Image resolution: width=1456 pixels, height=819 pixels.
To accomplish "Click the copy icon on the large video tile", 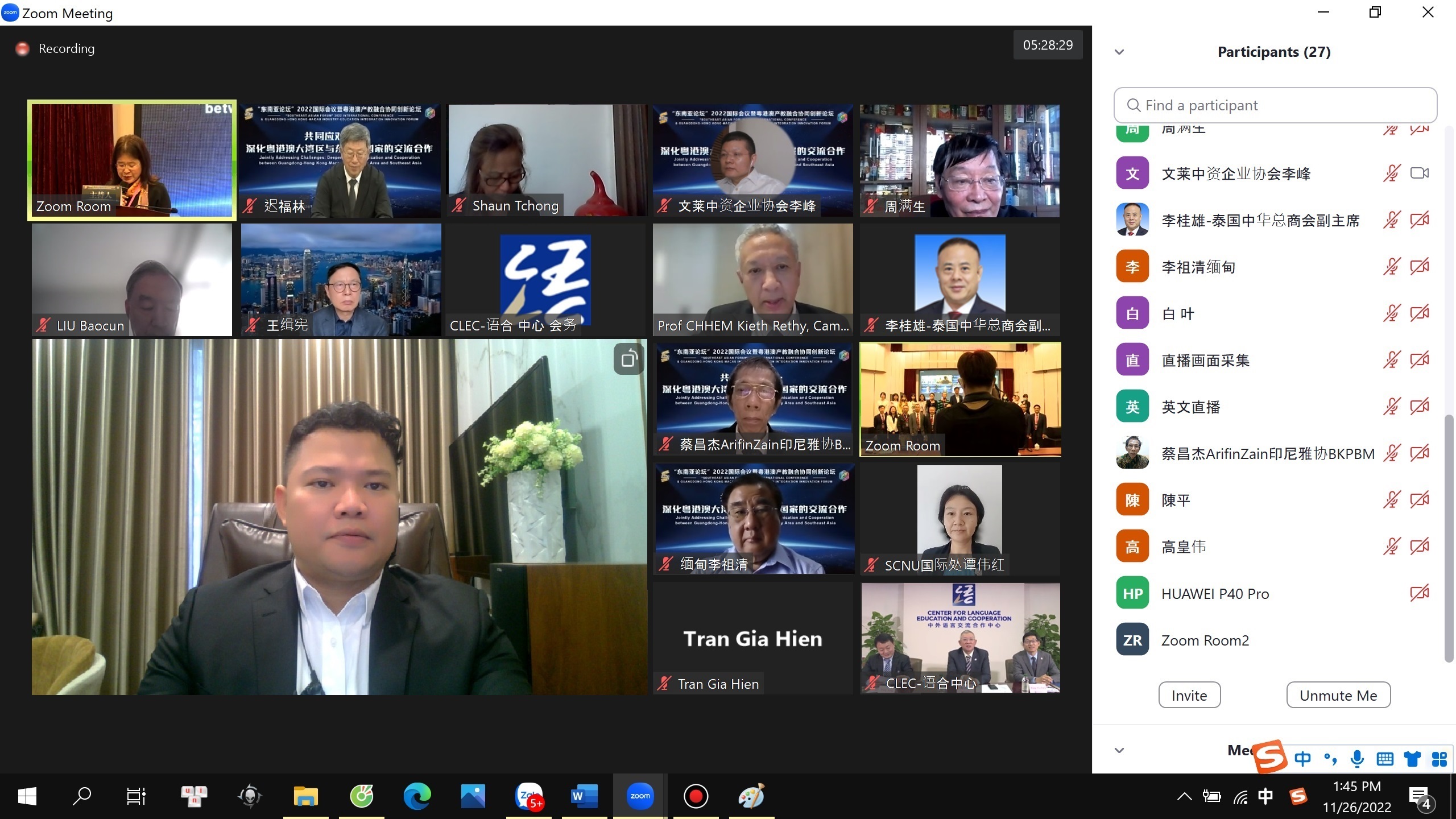I will pos(628,359).
